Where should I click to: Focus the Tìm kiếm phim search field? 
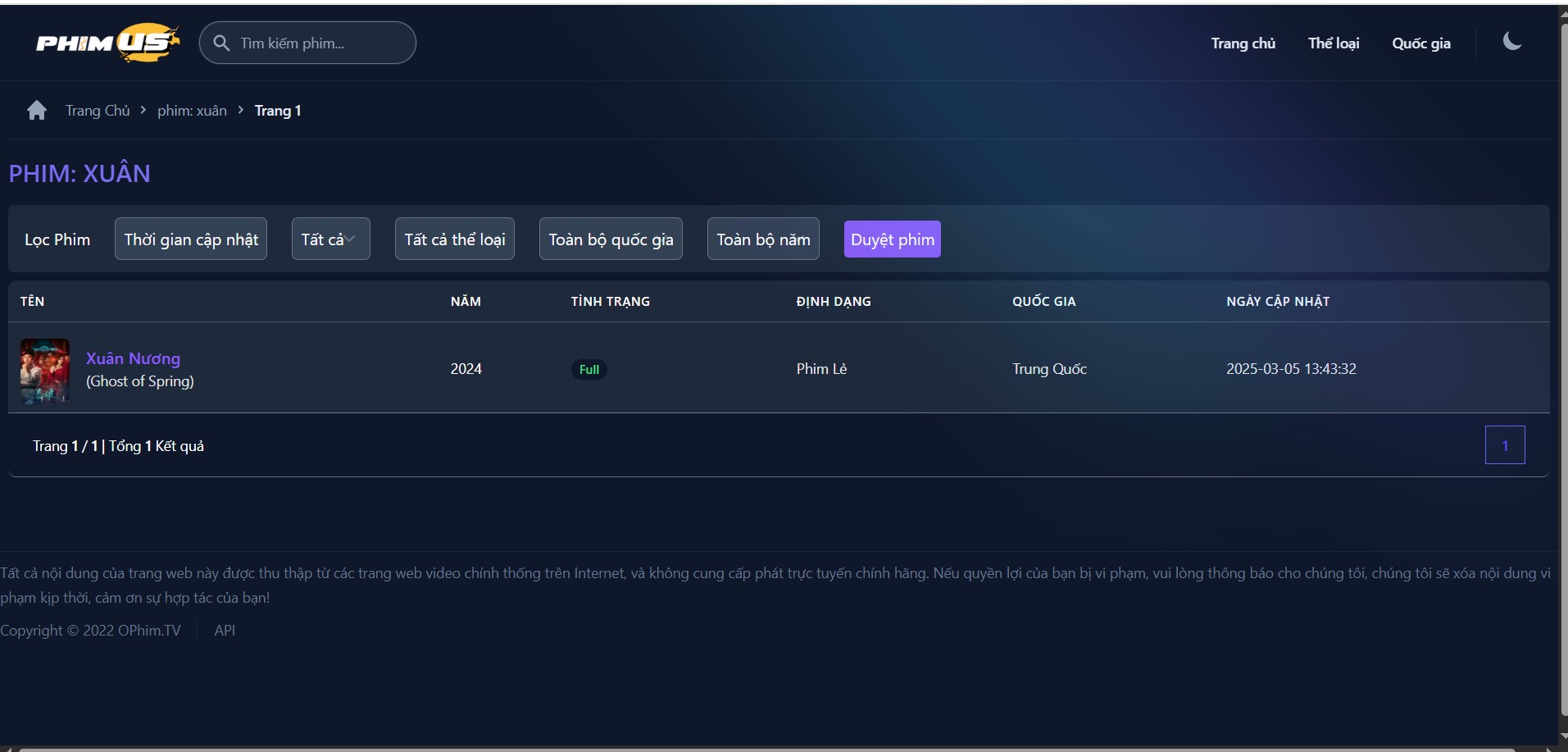tap(320, 43)
